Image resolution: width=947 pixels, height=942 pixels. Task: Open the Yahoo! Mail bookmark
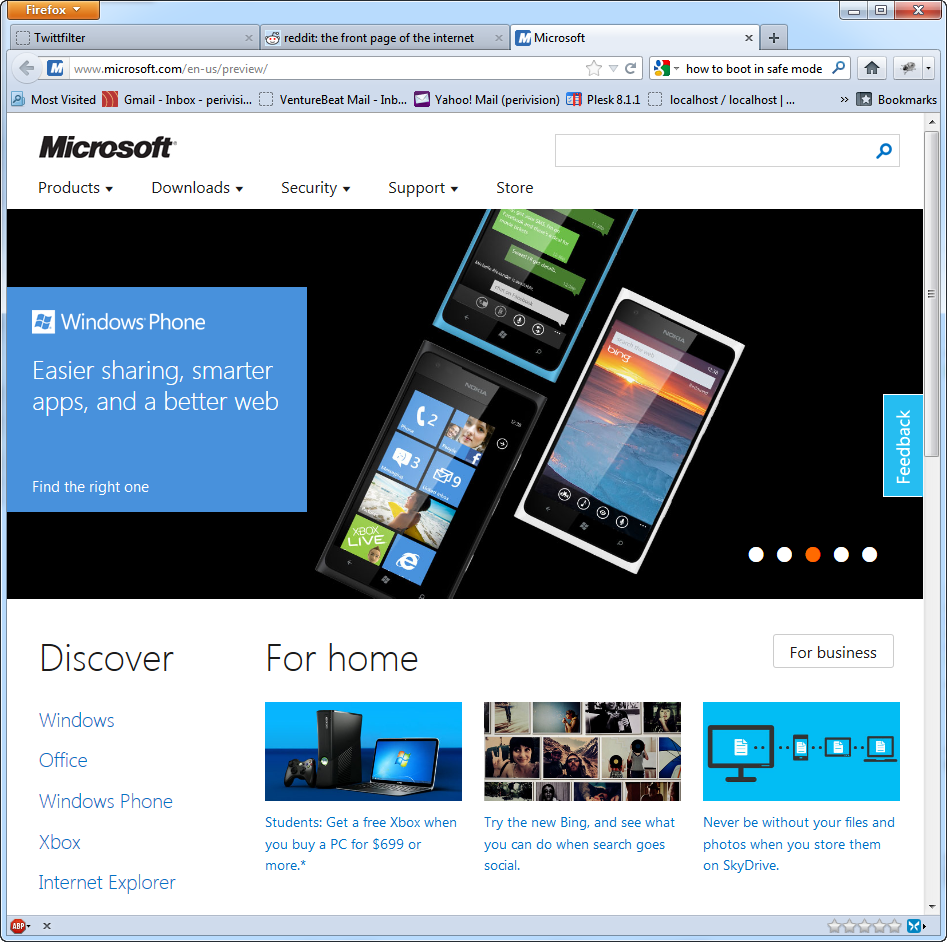pos(487,100)
